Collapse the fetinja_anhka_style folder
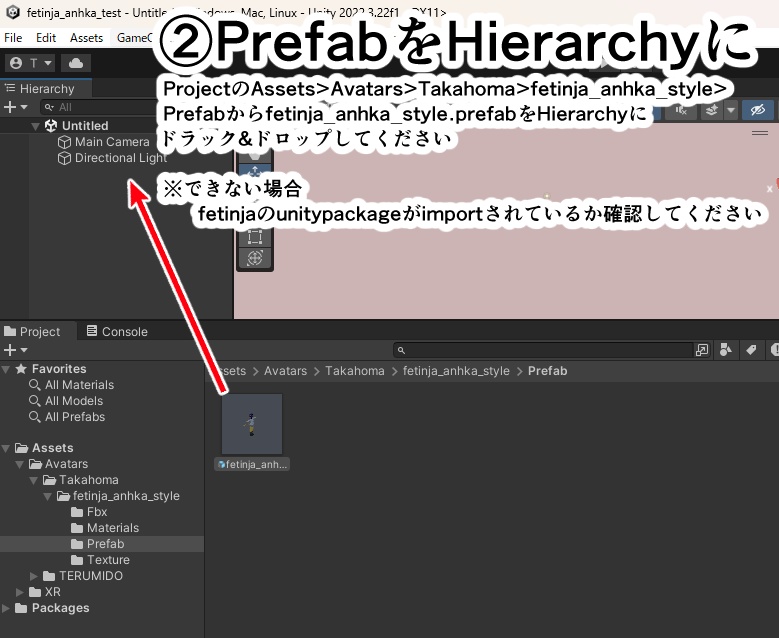 coord(48,496)
